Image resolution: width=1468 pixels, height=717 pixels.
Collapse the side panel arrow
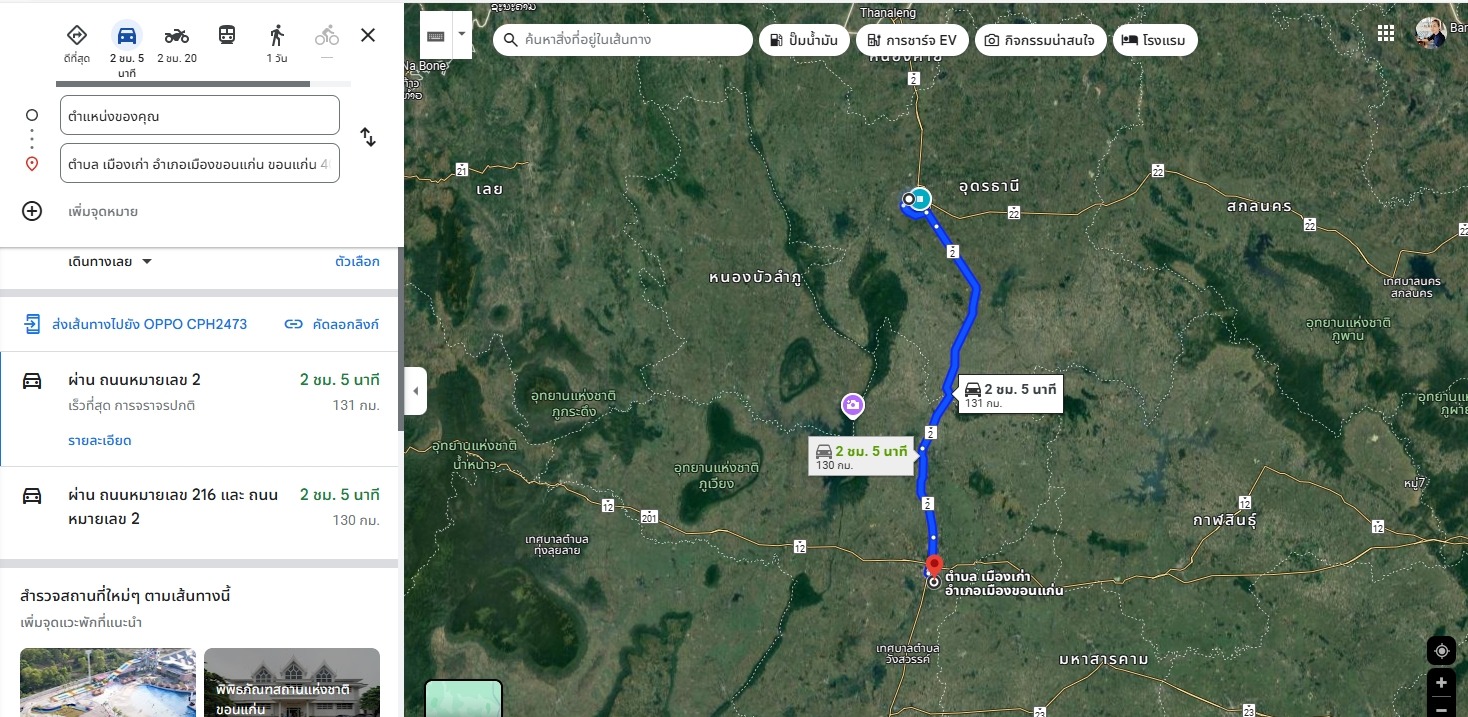click(x=416, y=391)
